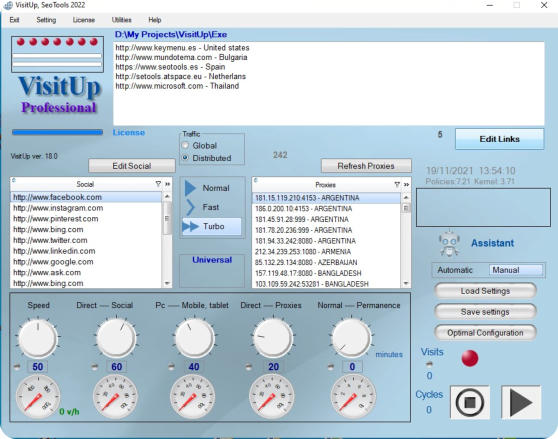Select proxy 85.132.29.134:8080 - AZERBAIJAN
The image size is (558, 439).
click(327, 263)
